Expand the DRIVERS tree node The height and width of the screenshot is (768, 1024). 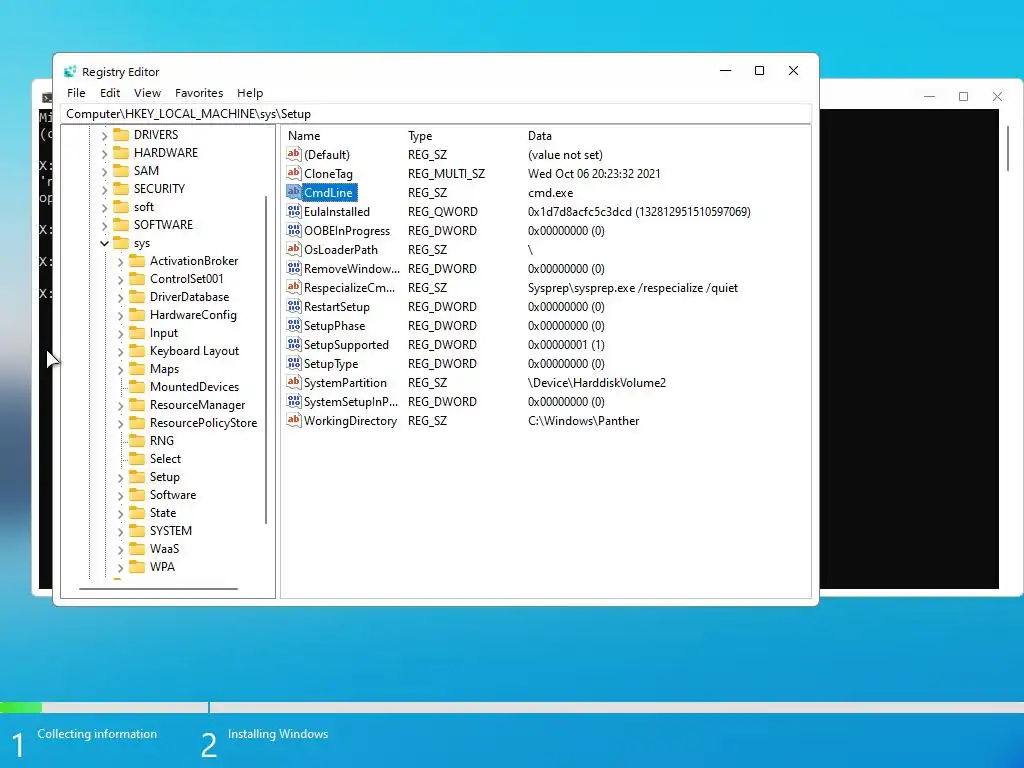tap(104, 135)
